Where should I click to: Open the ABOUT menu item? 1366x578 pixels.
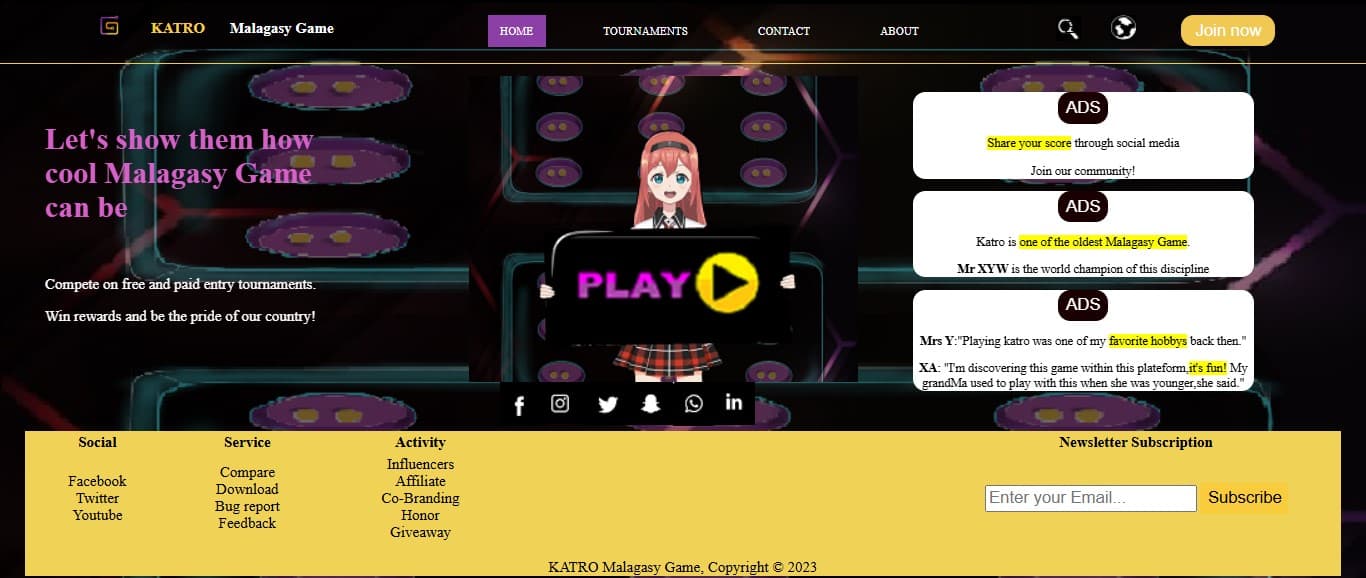coord(899,31)
